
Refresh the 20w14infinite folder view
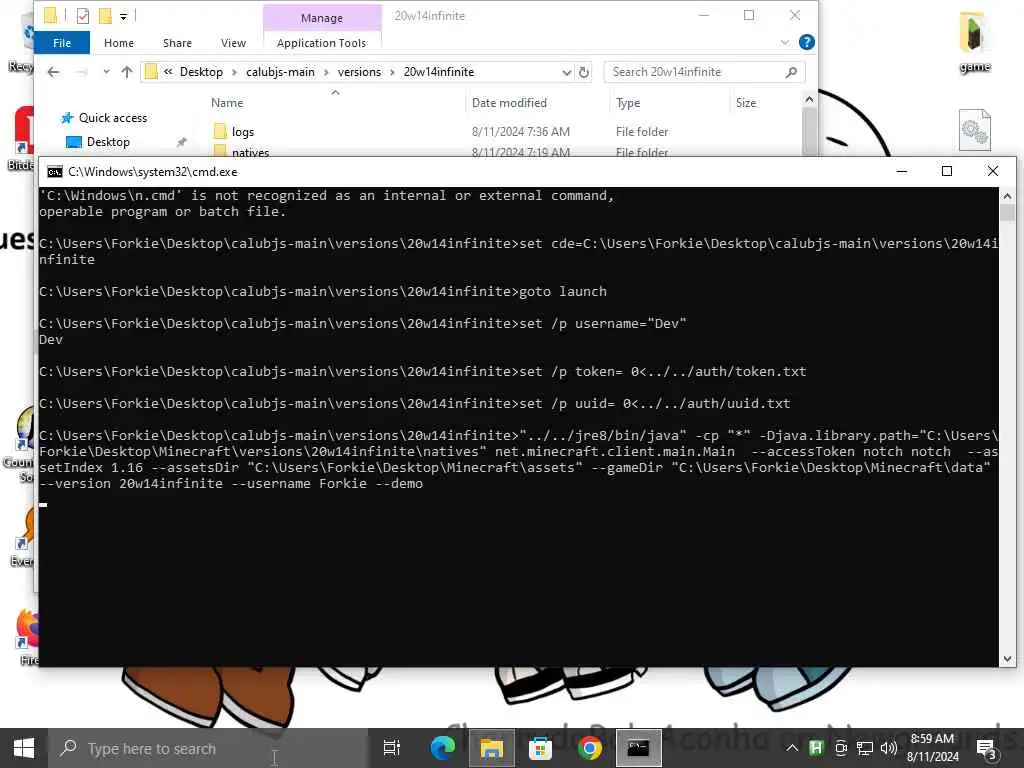[584, 72]
